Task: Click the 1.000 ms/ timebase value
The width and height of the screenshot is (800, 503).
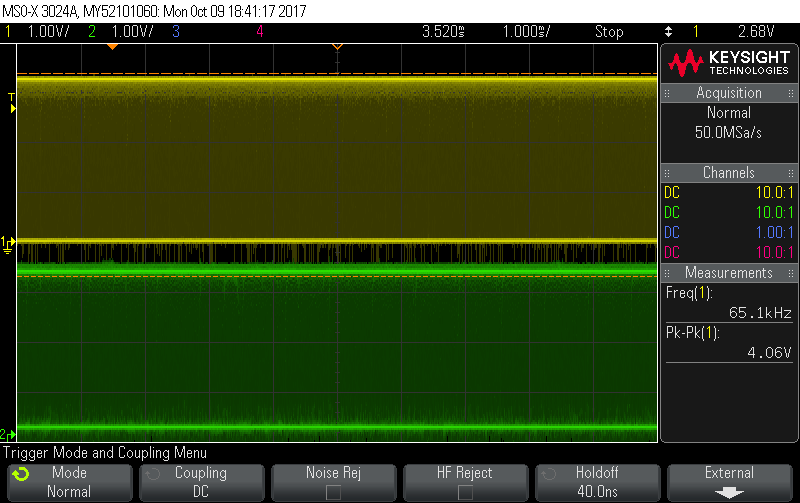Action: point(527,32)
